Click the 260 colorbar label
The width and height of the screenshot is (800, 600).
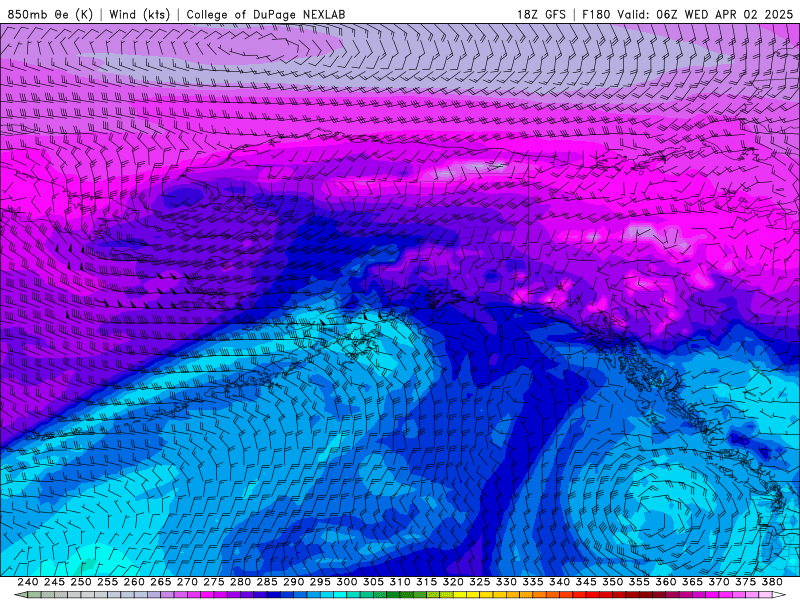click(134, 582)
